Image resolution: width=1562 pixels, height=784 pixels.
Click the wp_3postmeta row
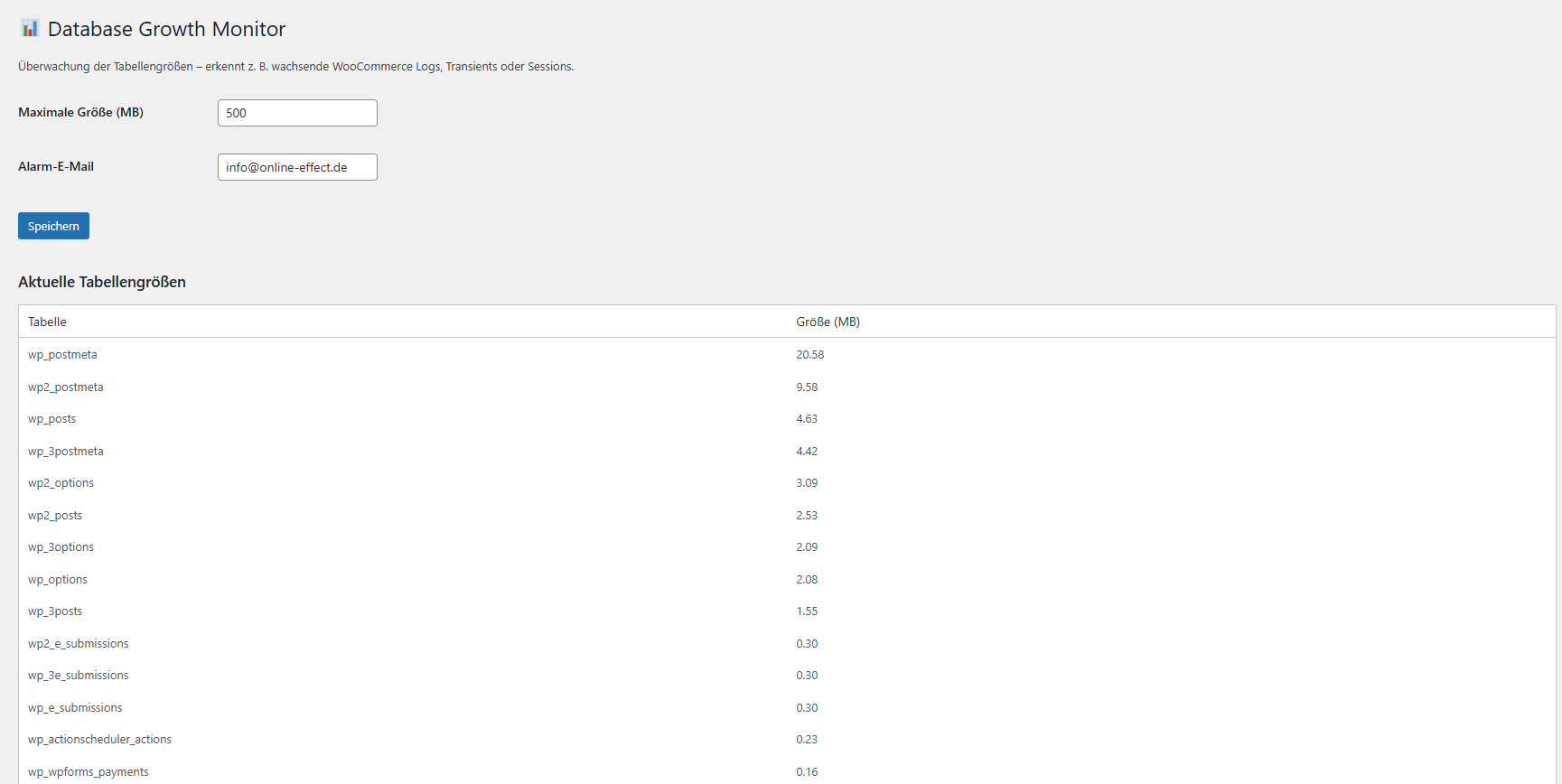[x=65, y=452]
